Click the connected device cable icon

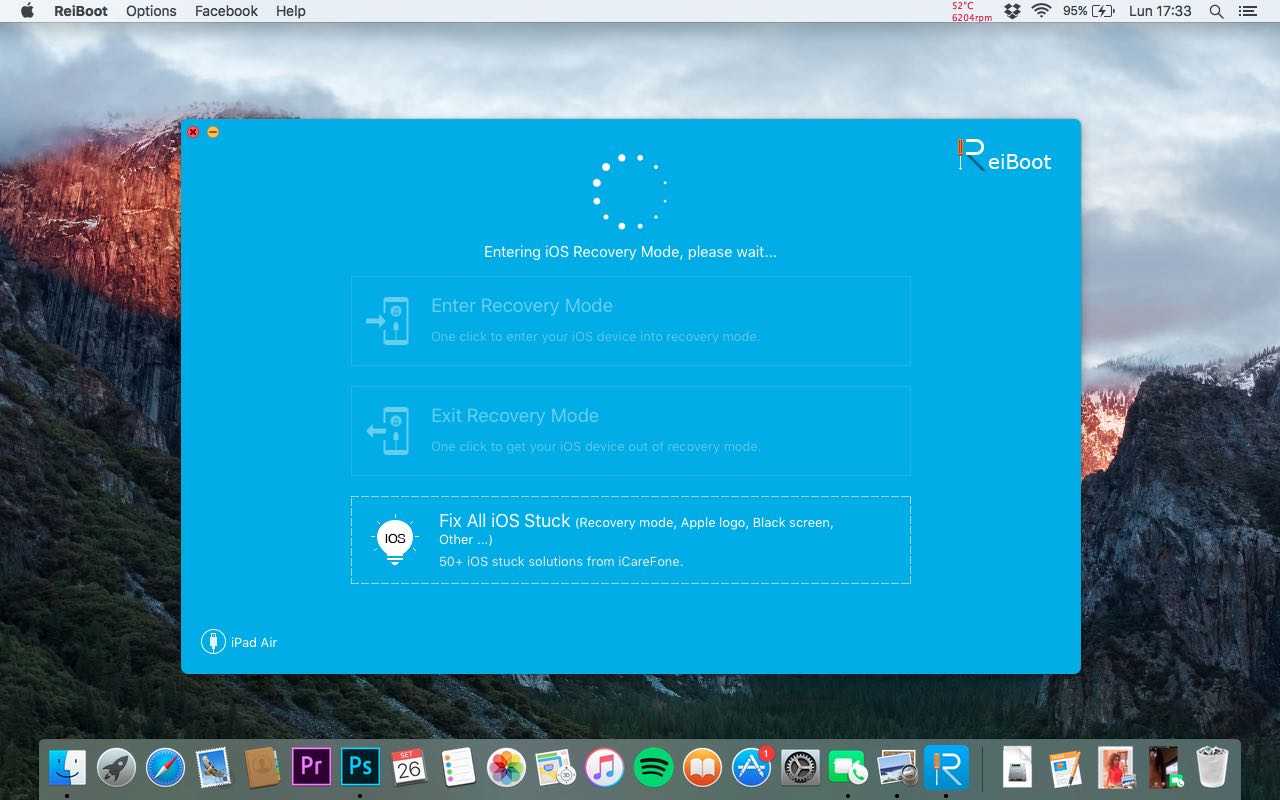[x=213, y=642]
